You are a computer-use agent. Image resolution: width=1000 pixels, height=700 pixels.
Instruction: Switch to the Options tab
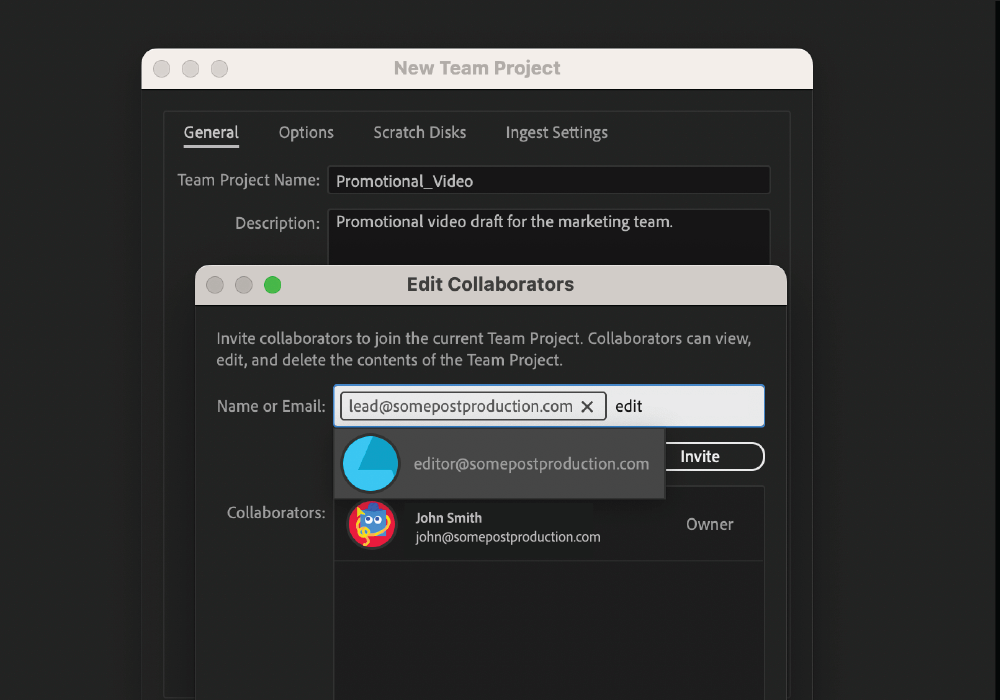tap(305, 132)
